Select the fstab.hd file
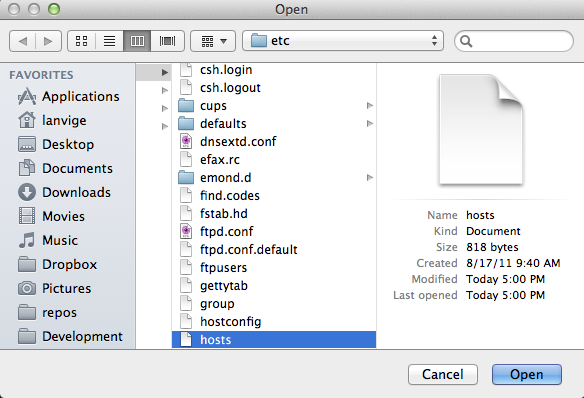The image size is (584, 398). pyautogui.click(x=274, y=214)
